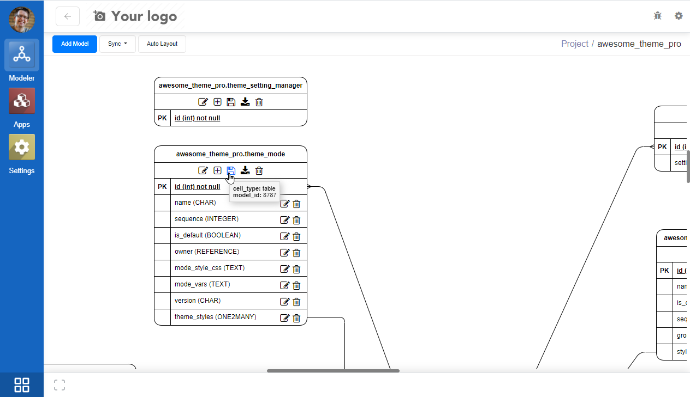This screenshot has height=397, width=690.
Task: Delete the theme_mode table via trash icon
Action: pyautogui.click(x=259, y=171)
